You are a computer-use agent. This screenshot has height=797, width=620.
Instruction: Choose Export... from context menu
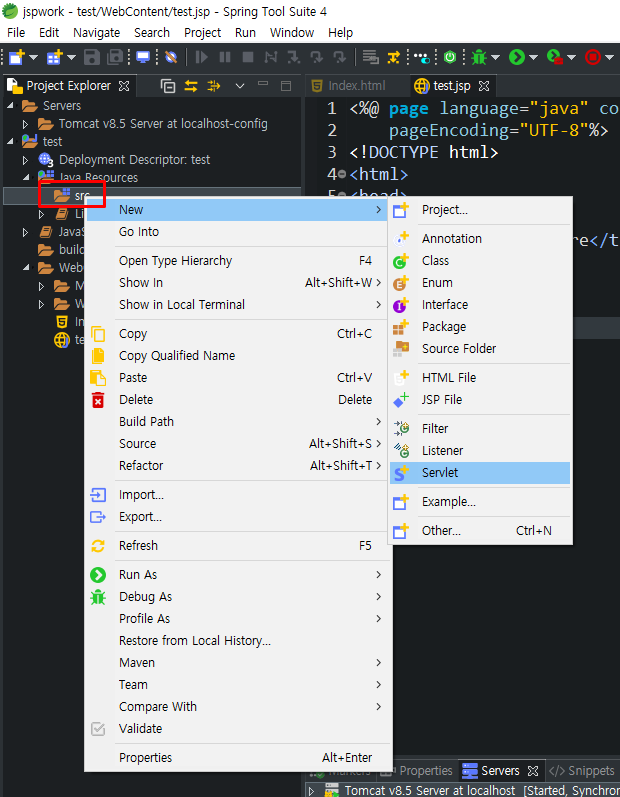pos(236,516)
